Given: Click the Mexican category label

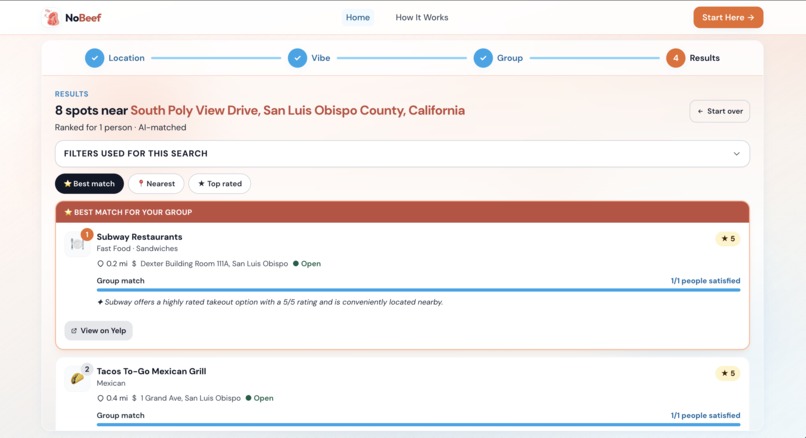Looking at the screenshot, I should [x=111, y=383].
